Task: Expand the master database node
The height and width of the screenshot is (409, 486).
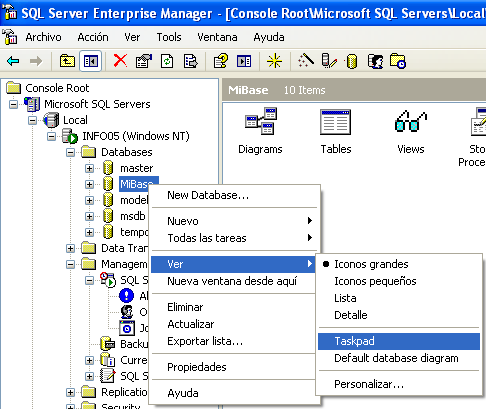Action: (89, 168)
